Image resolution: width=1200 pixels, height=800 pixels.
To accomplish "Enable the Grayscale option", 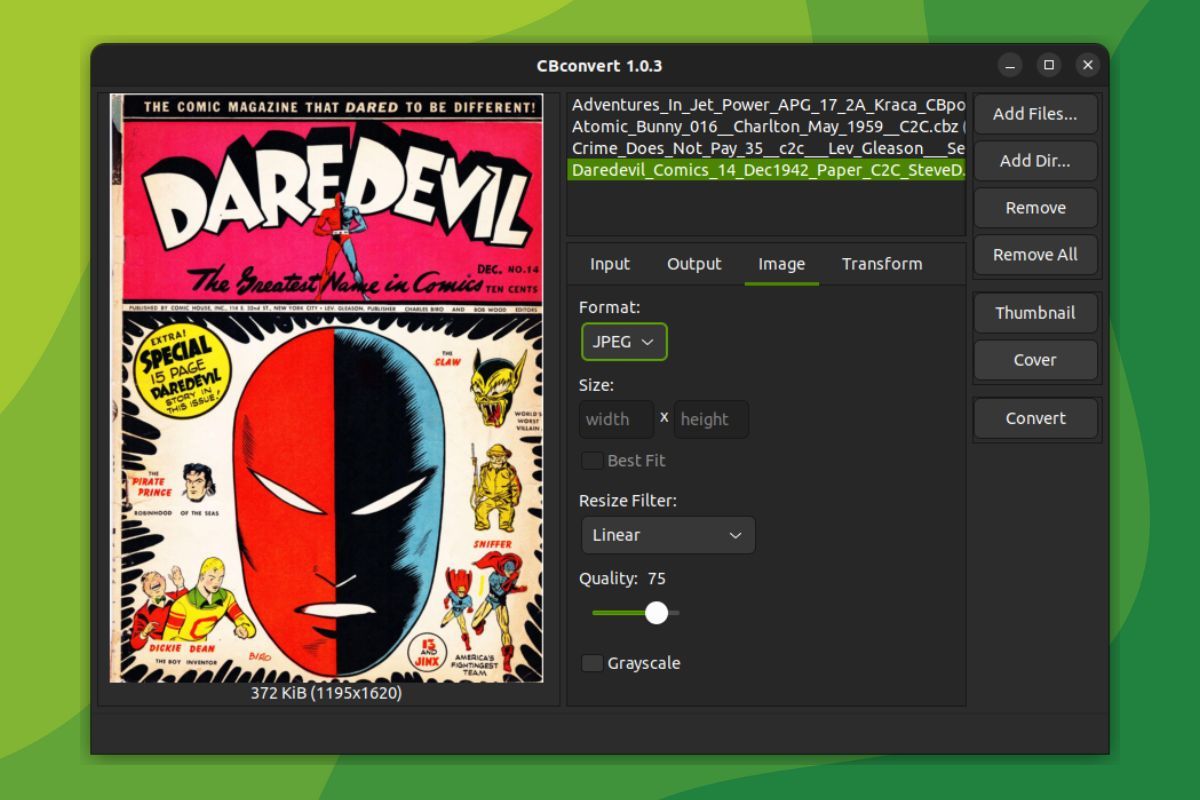I will click(x=592, y=663).
